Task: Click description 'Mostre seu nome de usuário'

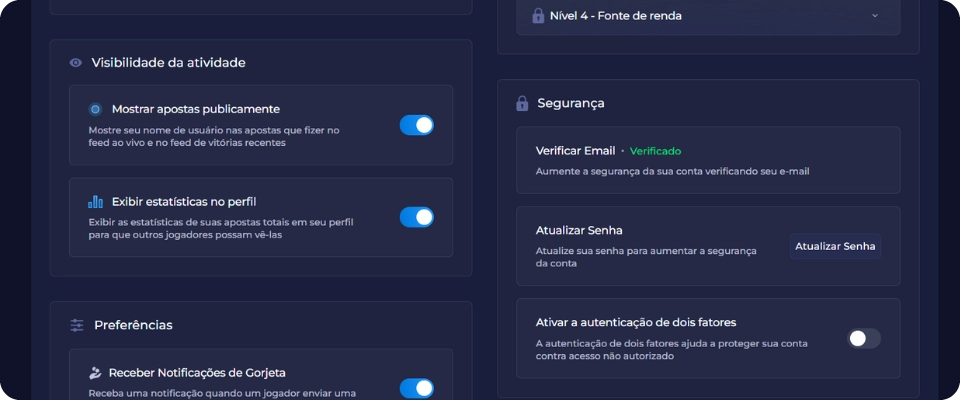Action: [214, 137]
